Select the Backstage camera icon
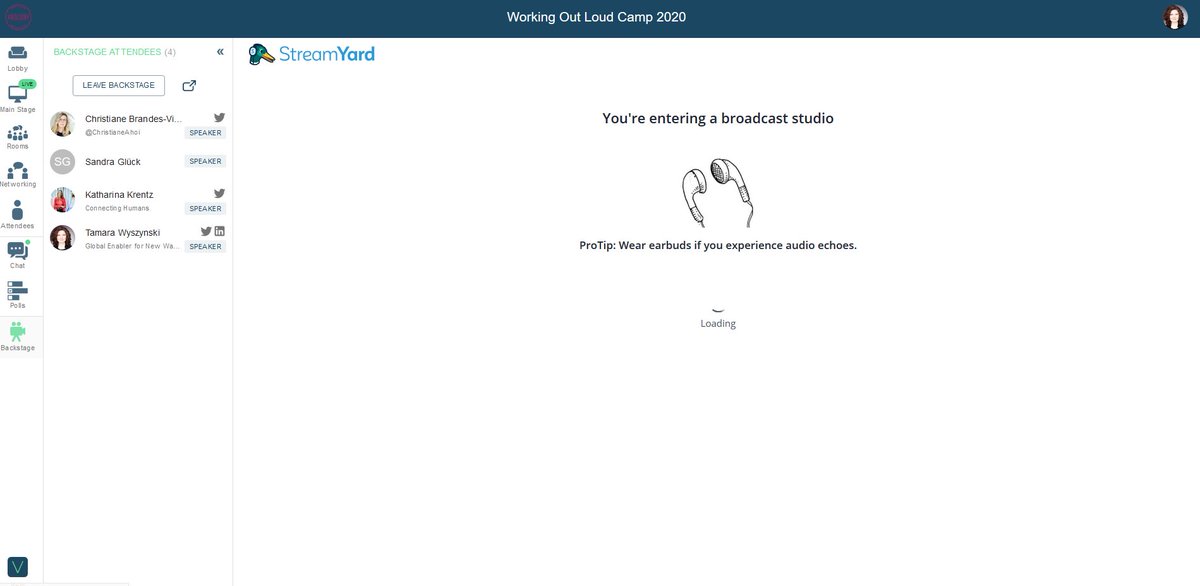 (x=18, y=332)
